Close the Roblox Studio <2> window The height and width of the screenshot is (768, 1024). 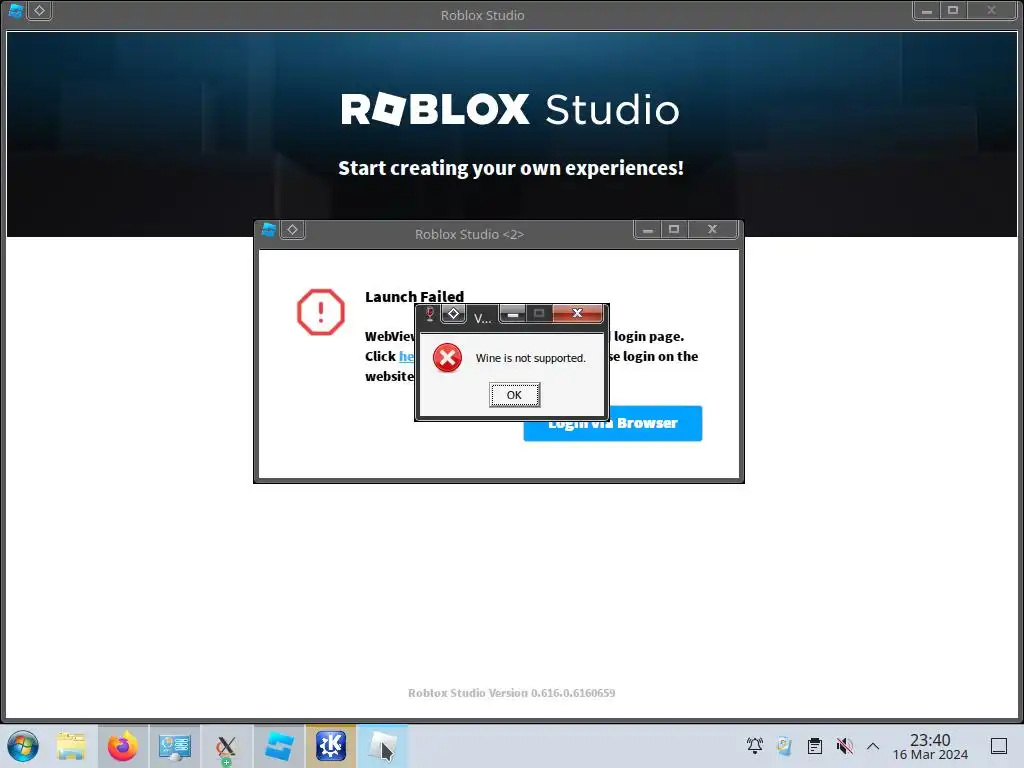point(712,229)
